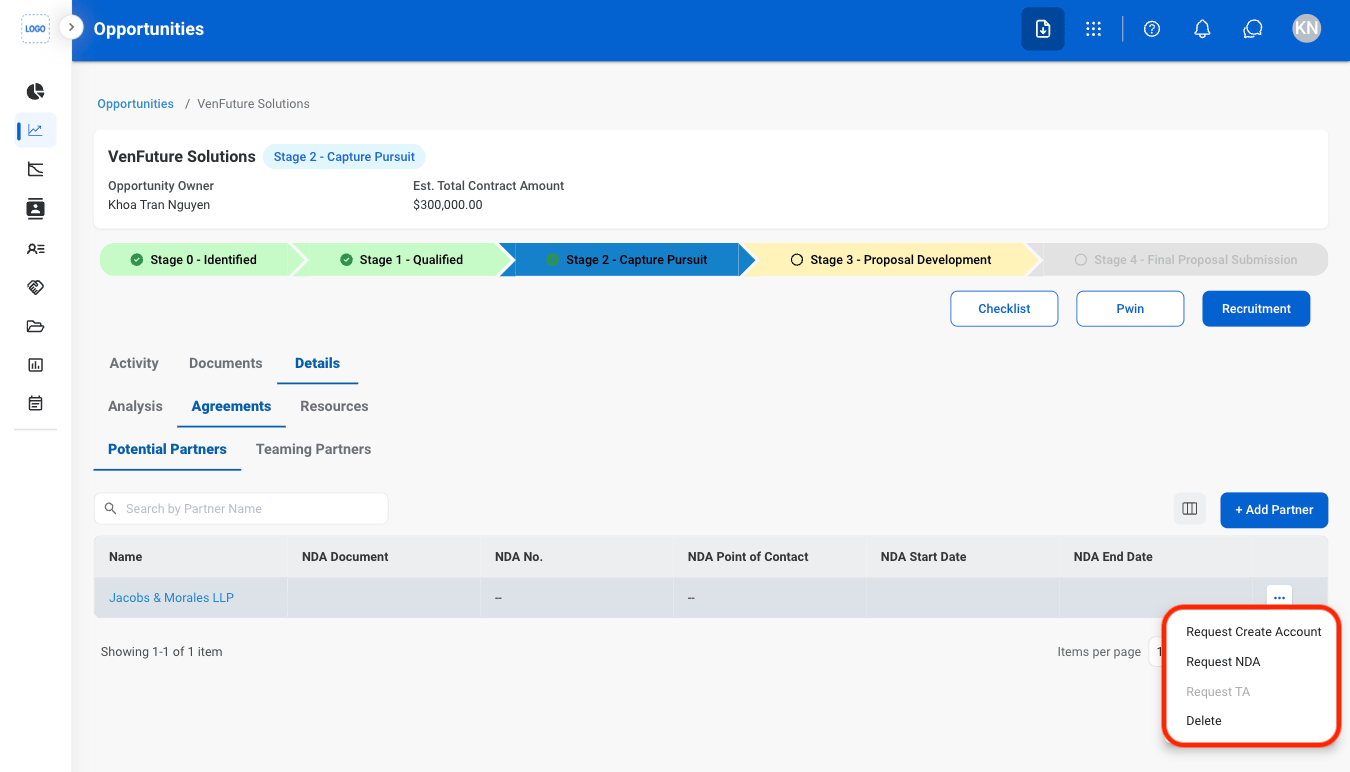Image resolution: width=1350 pixels, height=772 pixels.
Task: Open the contacts icon in left sidebar
Action: 35,209
